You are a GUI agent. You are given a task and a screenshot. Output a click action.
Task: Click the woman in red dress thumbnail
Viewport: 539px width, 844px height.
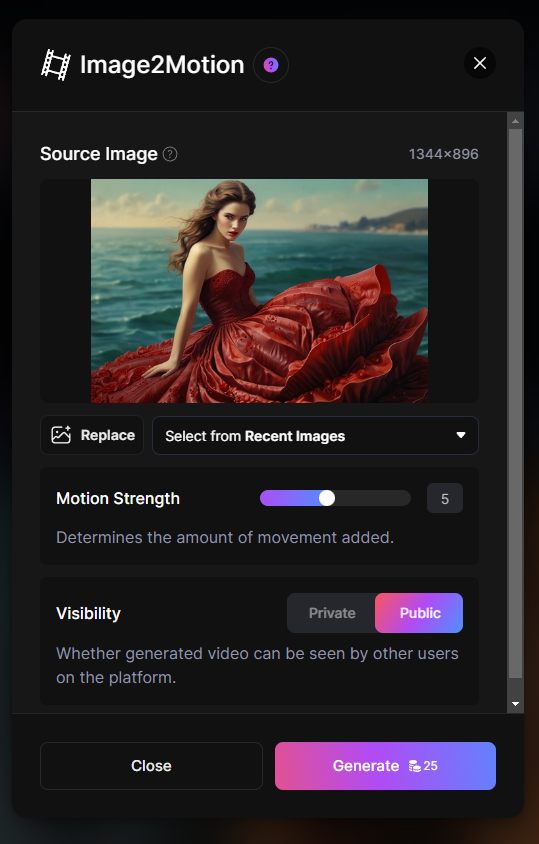[x=260, y=291]
